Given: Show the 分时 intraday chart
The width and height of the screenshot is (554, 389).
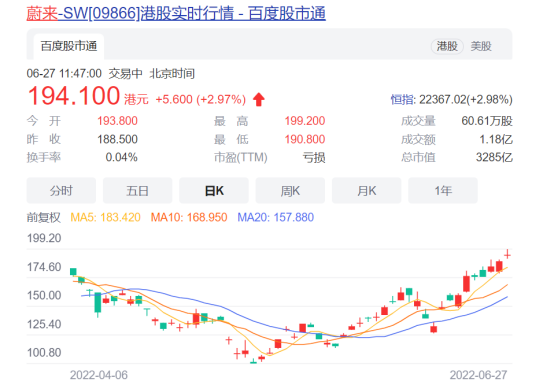Looking at the screenshot, I should point(61,191).
